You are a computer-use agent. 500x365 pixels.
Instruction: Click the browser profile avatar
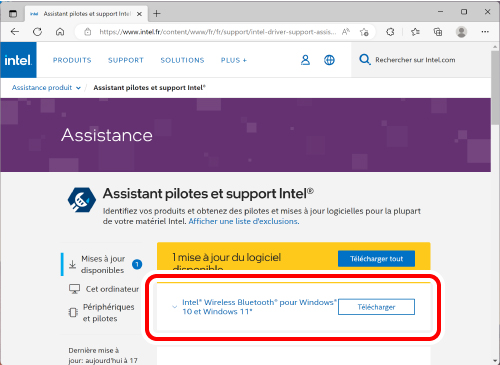(x=461, y=32)
